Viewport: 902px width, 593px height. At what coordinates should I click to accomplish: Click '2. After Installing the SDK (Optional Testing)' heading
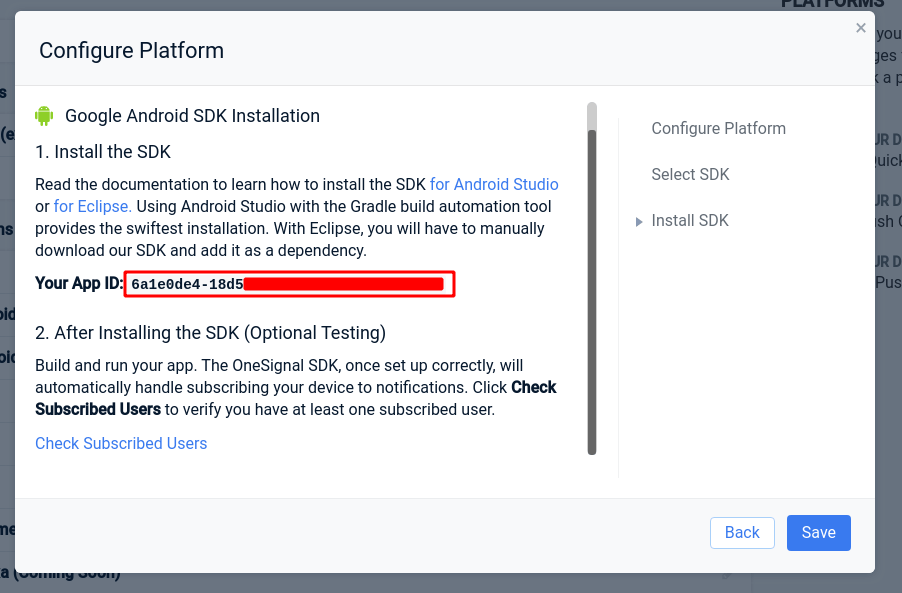(x=211, y=333)
